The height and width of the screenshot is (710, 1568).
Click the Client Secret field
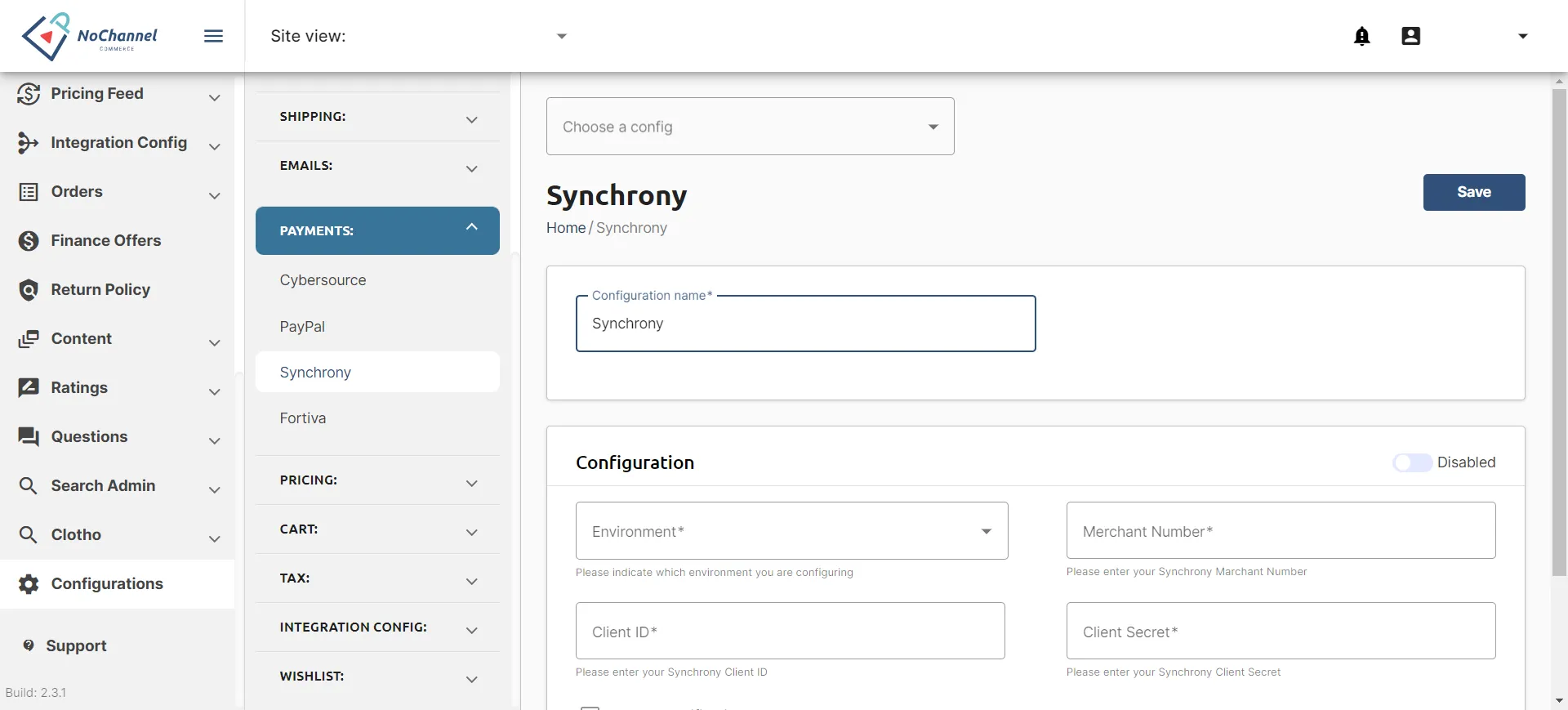pyautogui.click(x=1281, y=632)
